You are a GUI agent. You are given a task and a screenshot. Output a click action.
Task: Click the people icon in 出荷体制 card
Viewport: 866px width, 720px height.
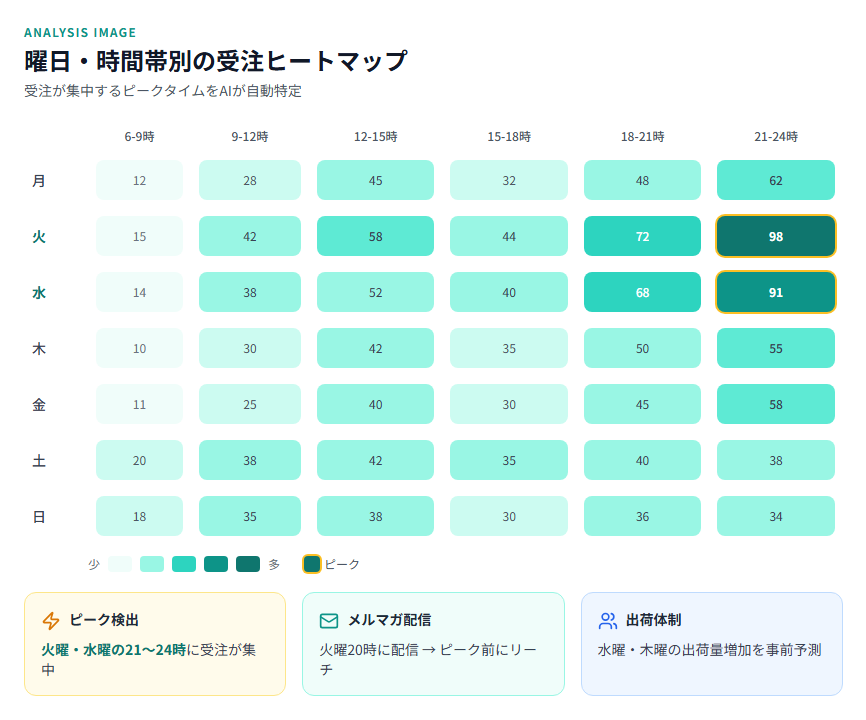[608, 621]
